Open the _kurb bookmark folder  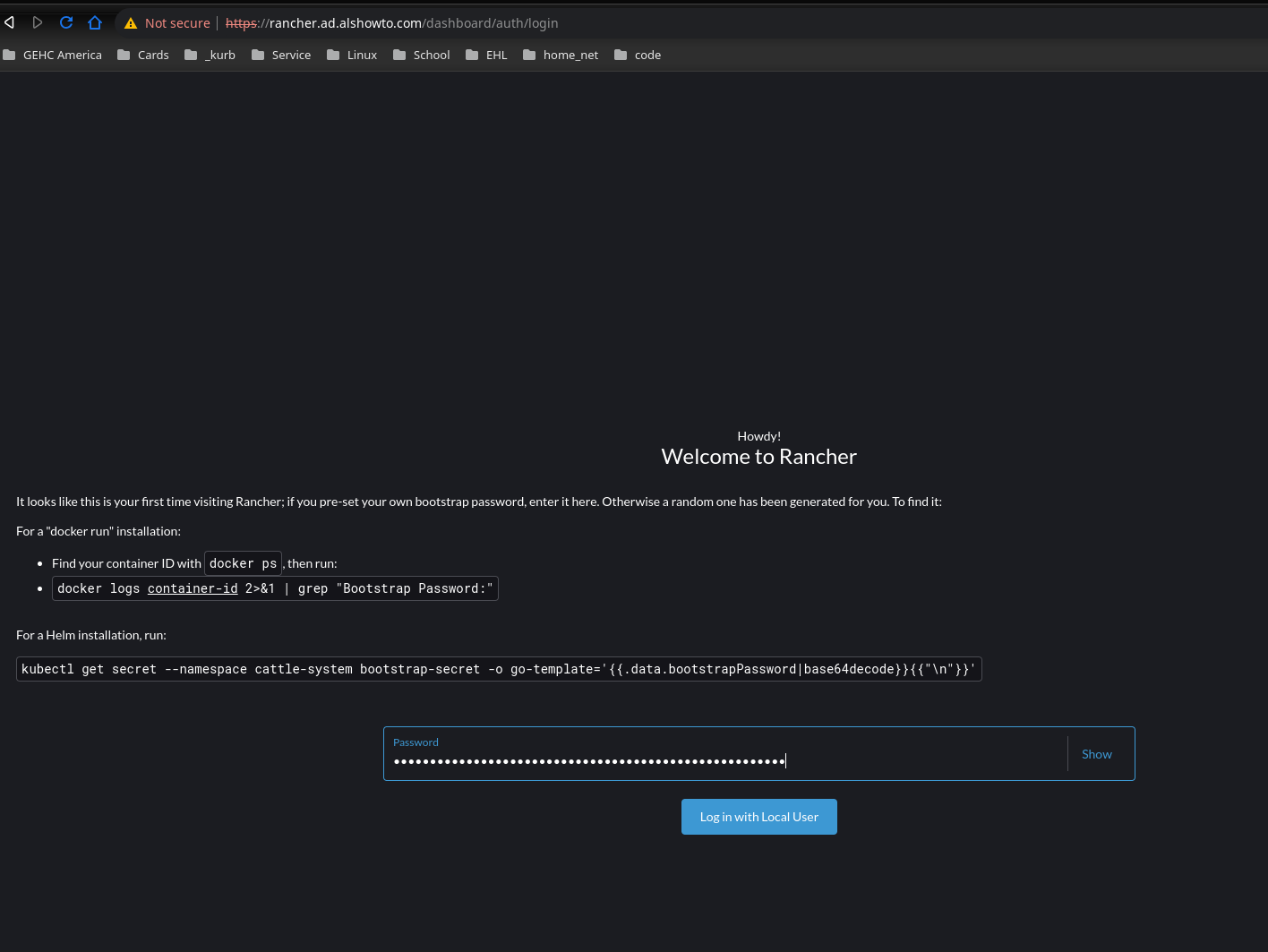210,55
